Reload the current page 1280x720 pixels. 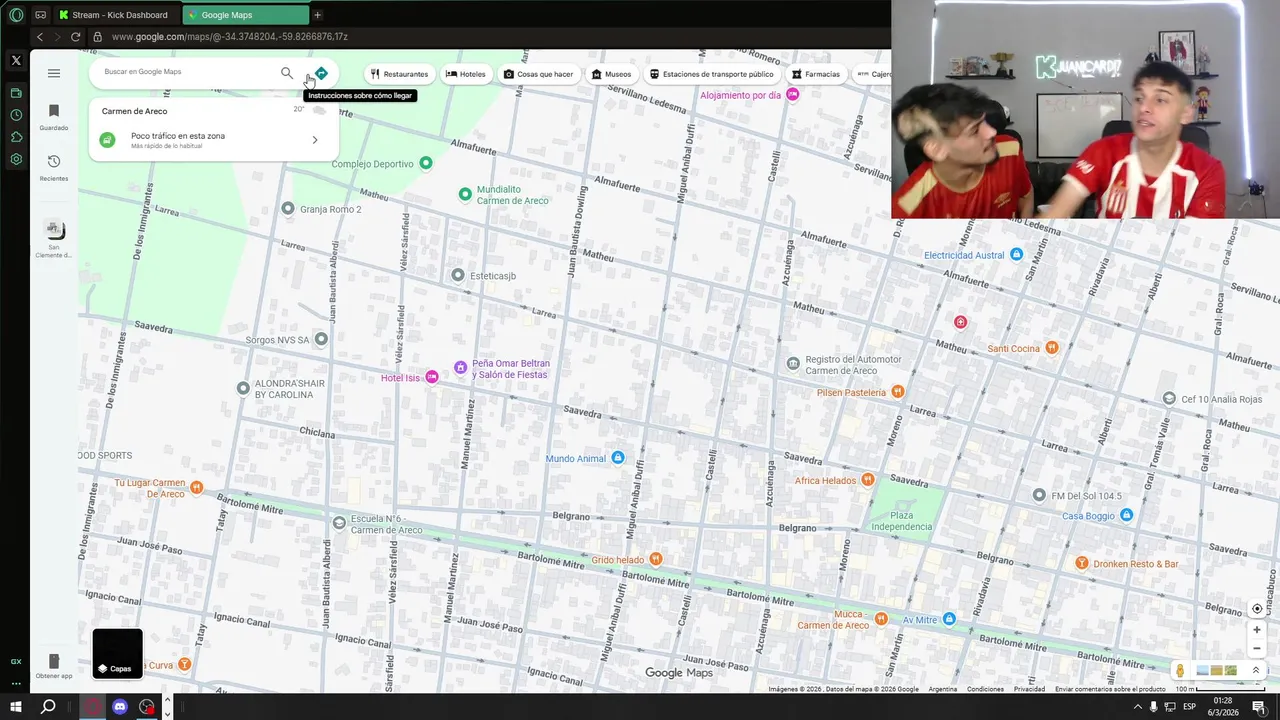point(75,37)
